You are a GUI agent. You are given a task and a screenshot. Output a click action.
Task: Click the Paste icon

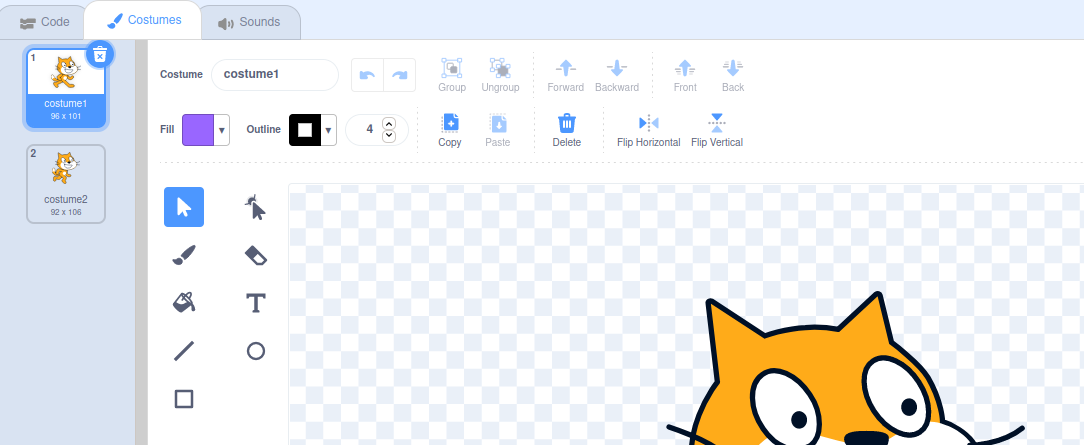click(498, 123)
